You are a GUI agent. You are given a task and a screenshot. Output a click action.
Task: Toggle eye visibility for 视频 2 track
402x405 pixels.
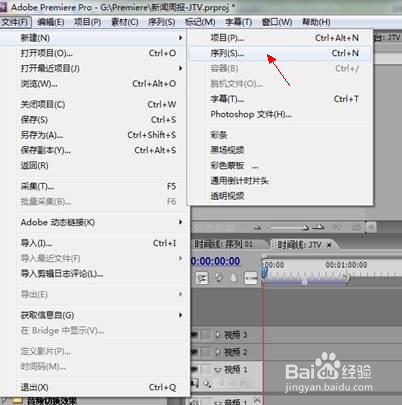click(195, 352)
